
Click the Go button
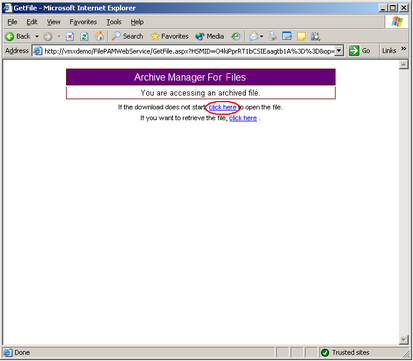pyautogui.click(x=360, y=51)
